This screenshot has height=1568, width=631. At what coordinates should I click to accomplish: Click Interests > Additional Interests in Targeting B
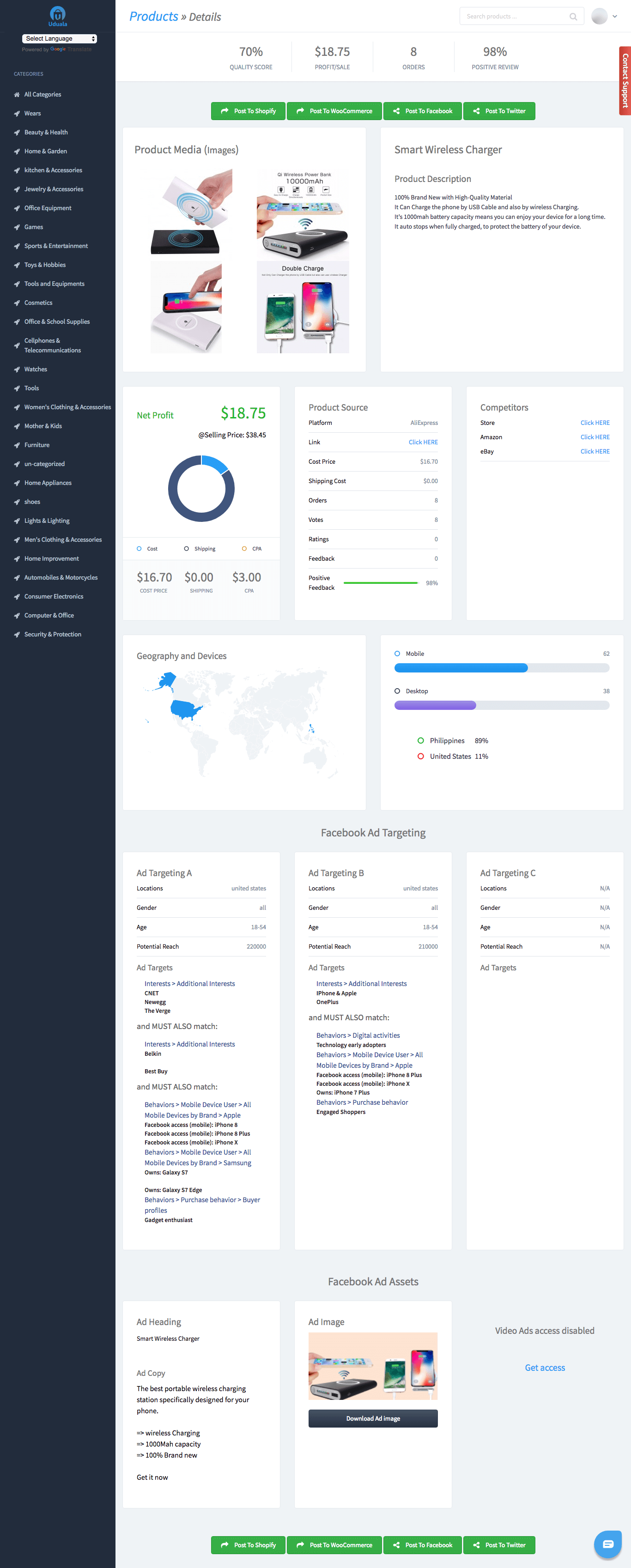(361, 984)
